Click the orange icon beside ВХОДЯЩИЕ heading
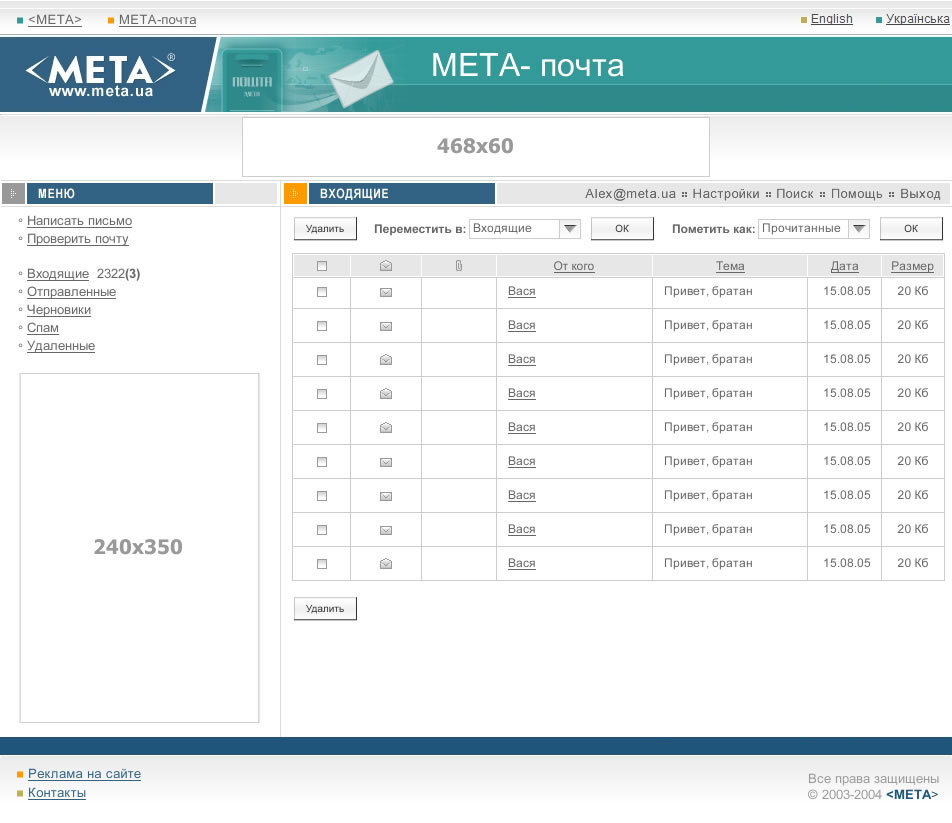This screenshot has height=823, width=952. 295,194
